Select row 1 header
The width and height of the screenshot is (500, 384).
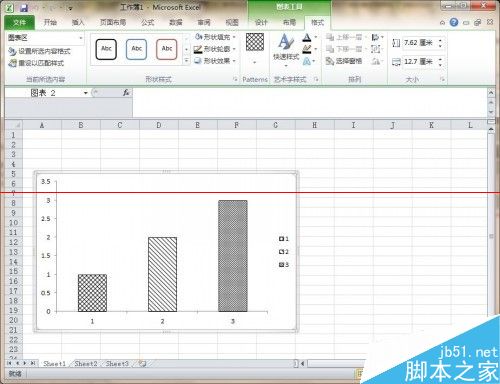point(13,135)
